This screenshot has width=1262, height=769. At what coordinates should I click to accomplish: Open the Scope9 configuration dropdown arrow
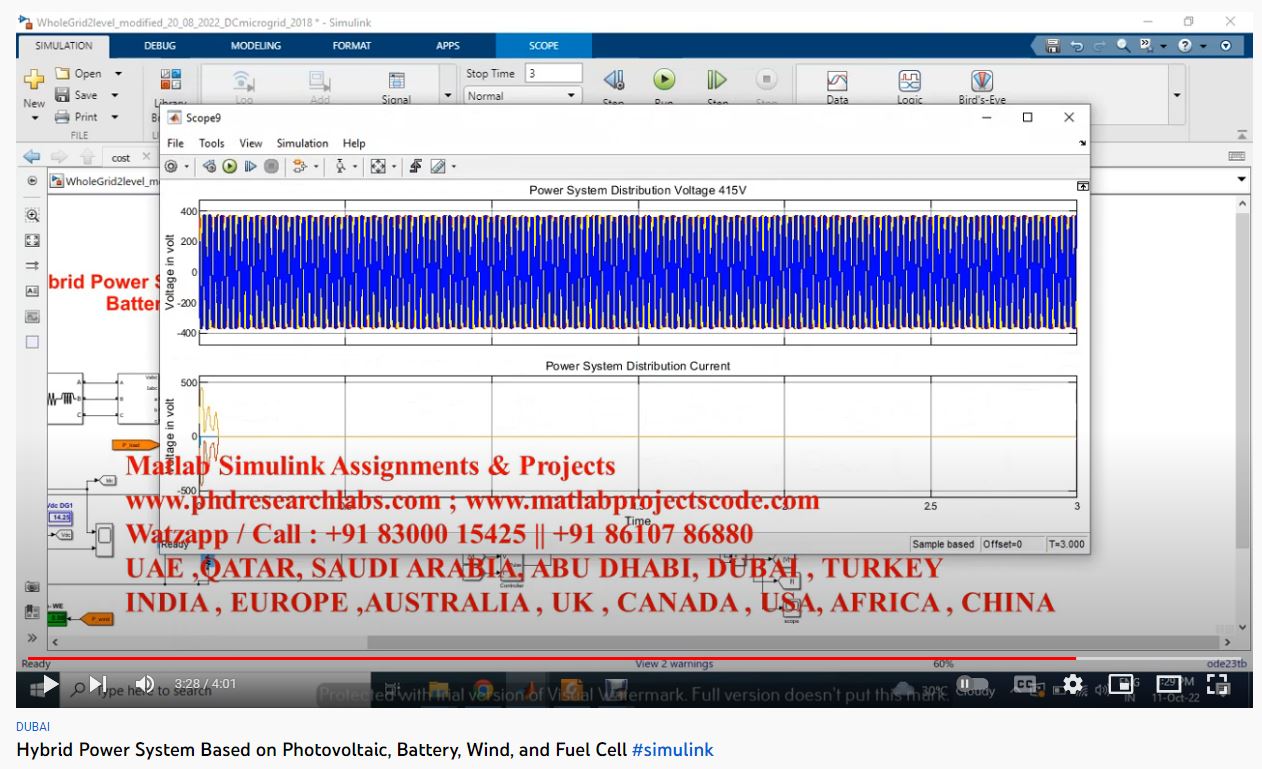pos(186,167)
